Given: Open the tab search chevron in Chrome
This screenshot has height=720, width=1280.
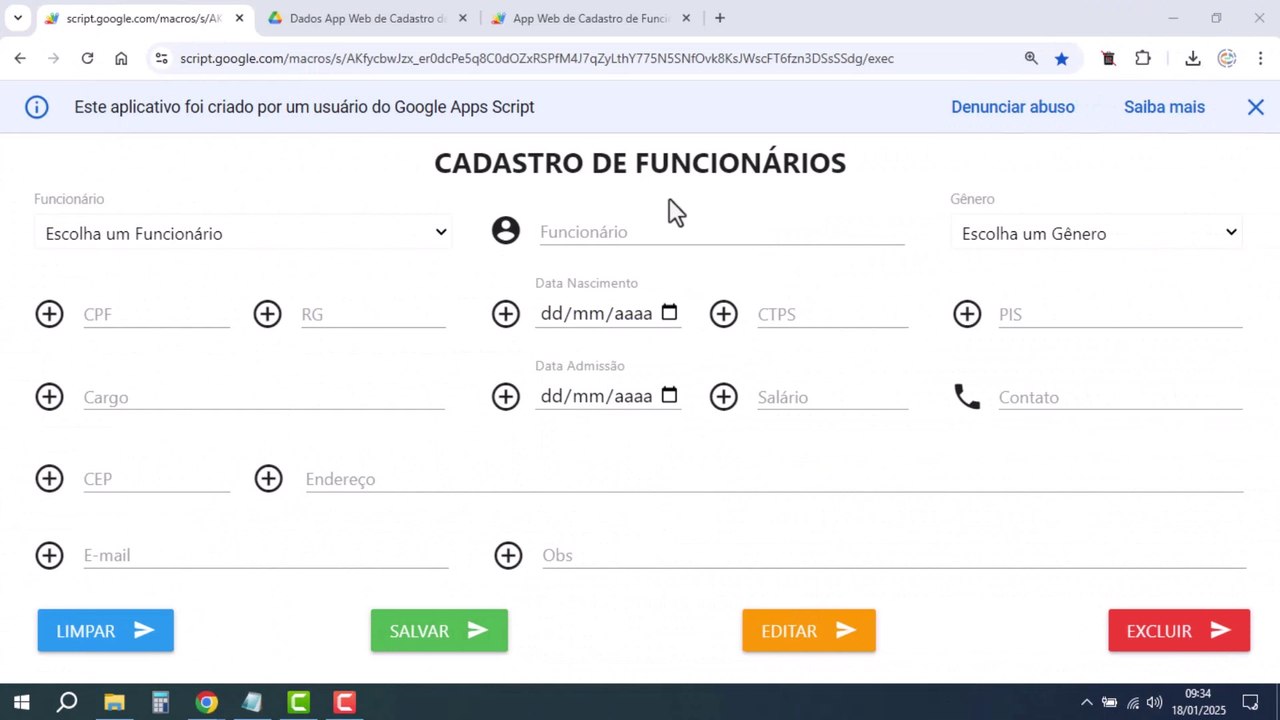Looking at the screenshot, I should (17, 18).
